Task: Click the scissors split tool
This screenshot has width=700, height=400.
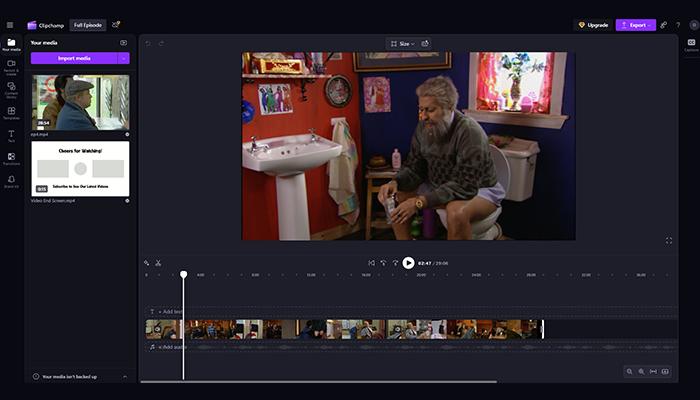Action: point(158,263)
